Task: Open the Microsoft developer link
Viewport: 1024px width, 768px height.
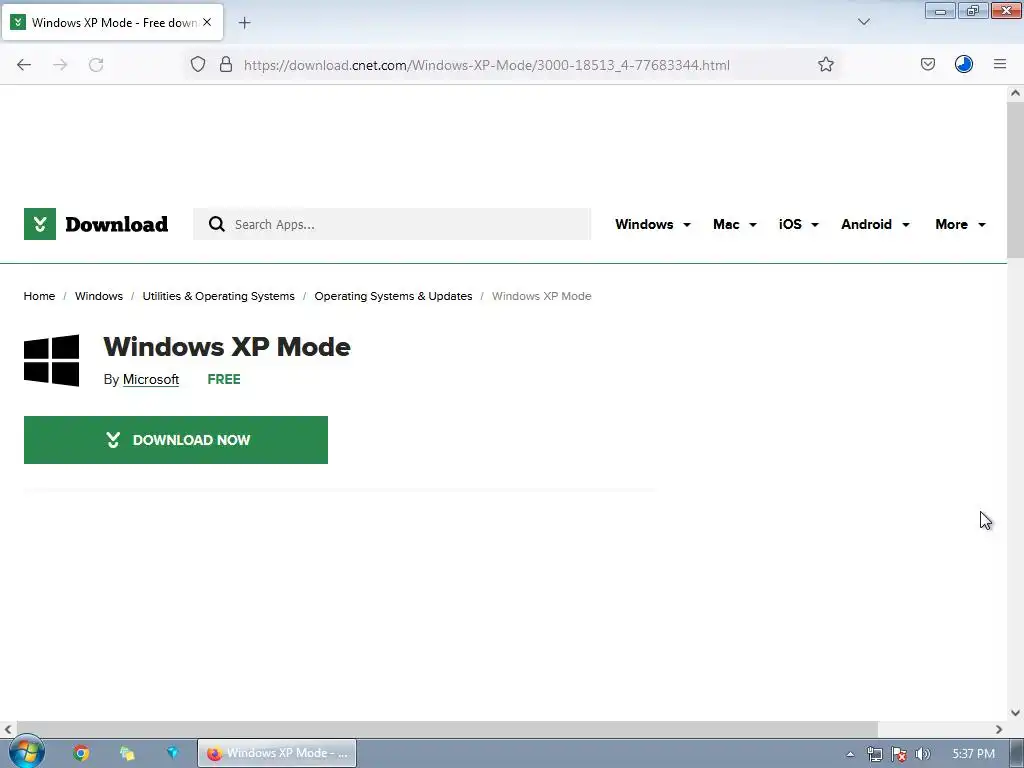Action: 151,379
